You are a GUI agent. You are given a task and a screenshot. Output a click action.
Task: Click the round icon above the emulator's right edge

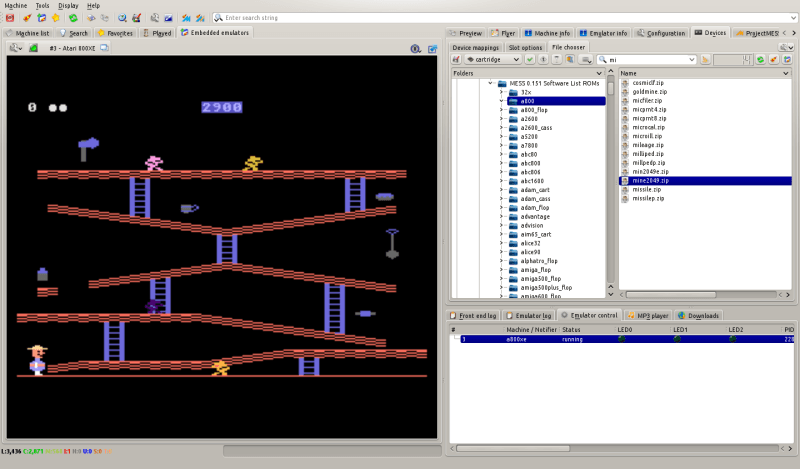(x=415, y=49)
